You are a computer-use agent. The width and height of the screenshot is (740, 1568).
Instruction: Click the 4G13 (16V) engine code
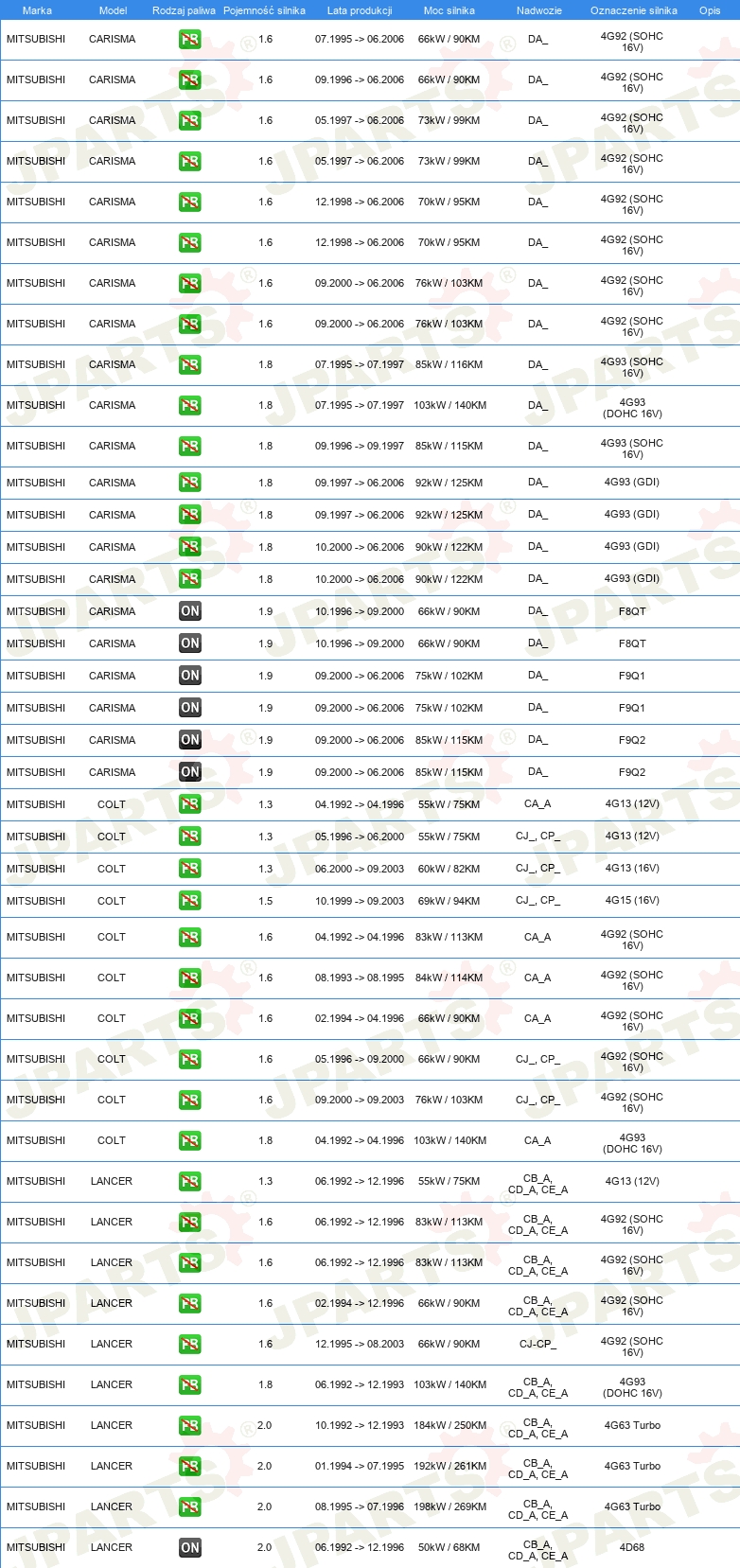click(x=632, y=868)
